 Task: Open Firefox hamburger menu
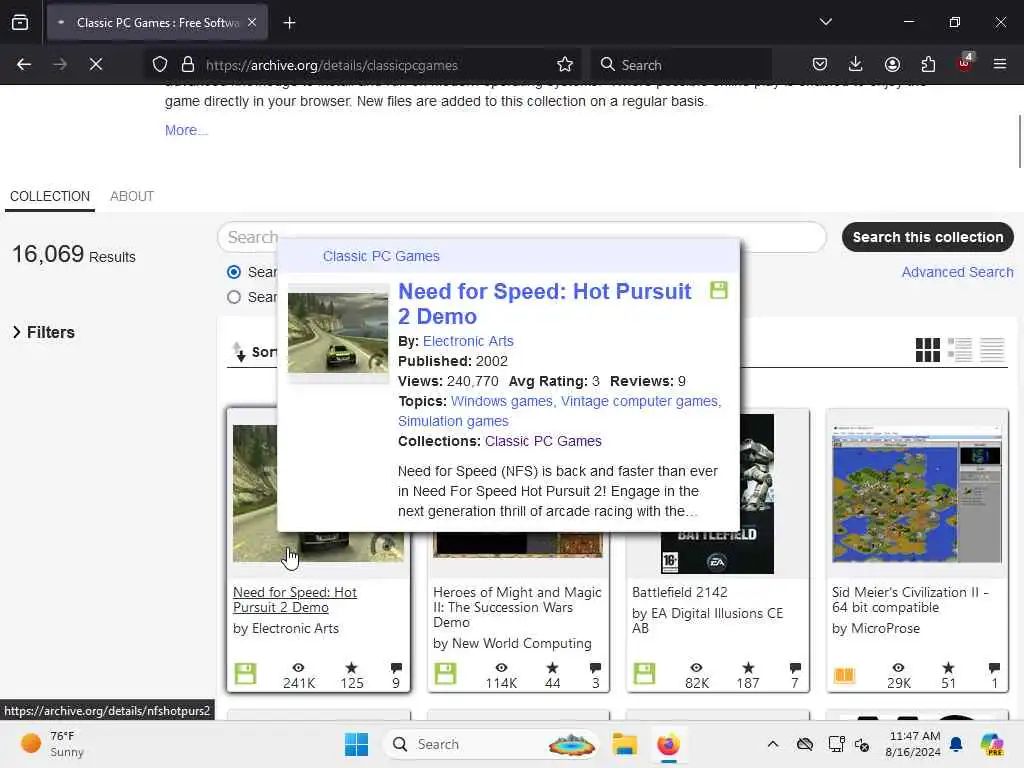click(1000, 64)
